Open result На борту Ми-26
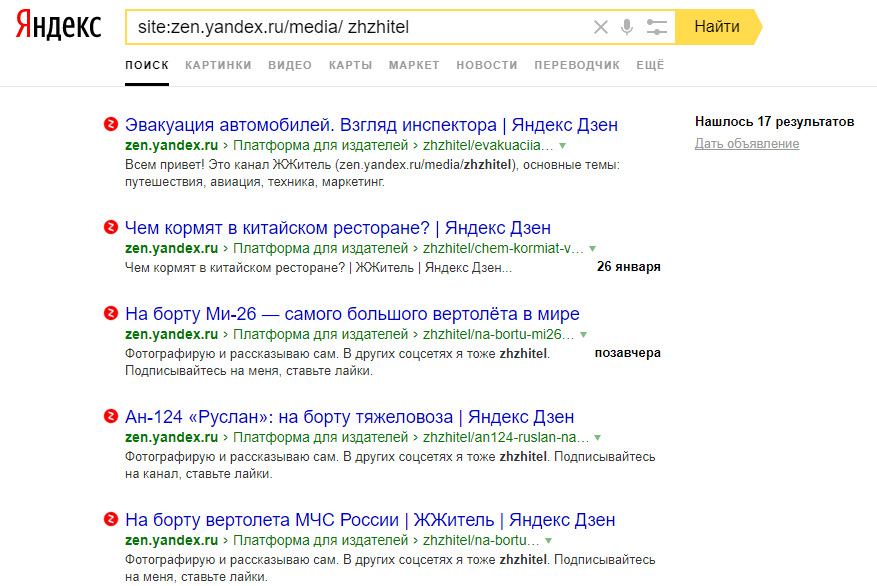 (352, 314)
